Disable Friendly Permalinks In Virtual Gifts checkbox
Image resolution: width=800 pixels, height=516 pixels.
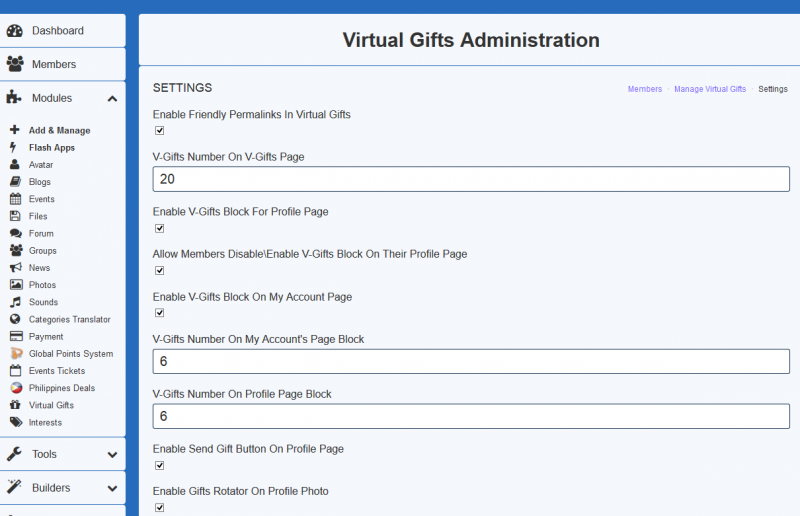pos(160,131)
